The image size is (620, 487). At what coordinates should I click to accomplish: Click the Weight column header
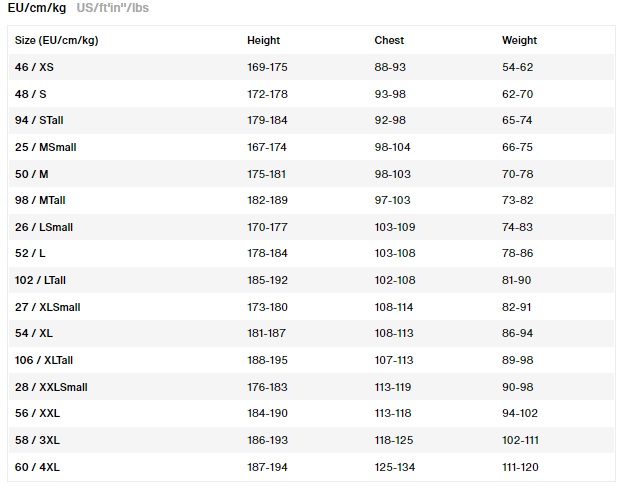tap(519, 41)
